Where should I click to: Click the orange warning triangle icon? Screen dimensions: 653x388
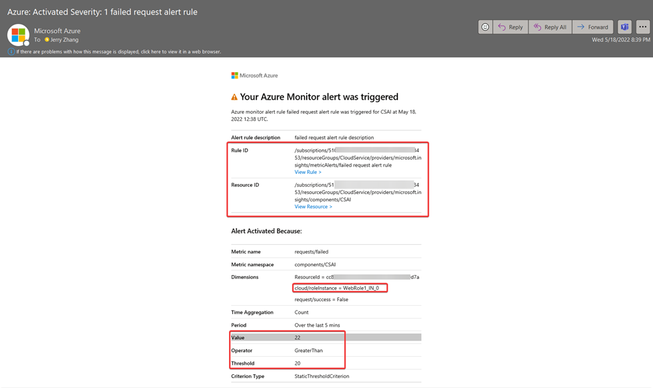pos(234,97)
